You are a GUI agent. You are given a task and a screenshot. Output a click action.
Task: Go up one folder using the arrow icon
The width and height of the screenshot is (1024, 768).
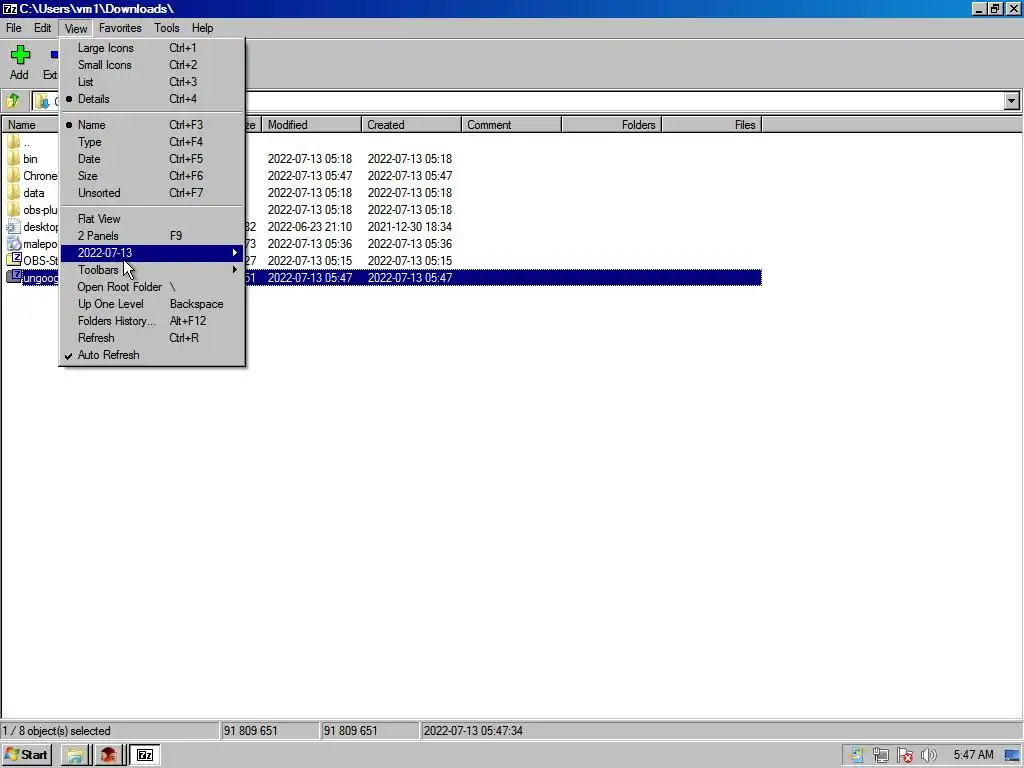(13, 101)
